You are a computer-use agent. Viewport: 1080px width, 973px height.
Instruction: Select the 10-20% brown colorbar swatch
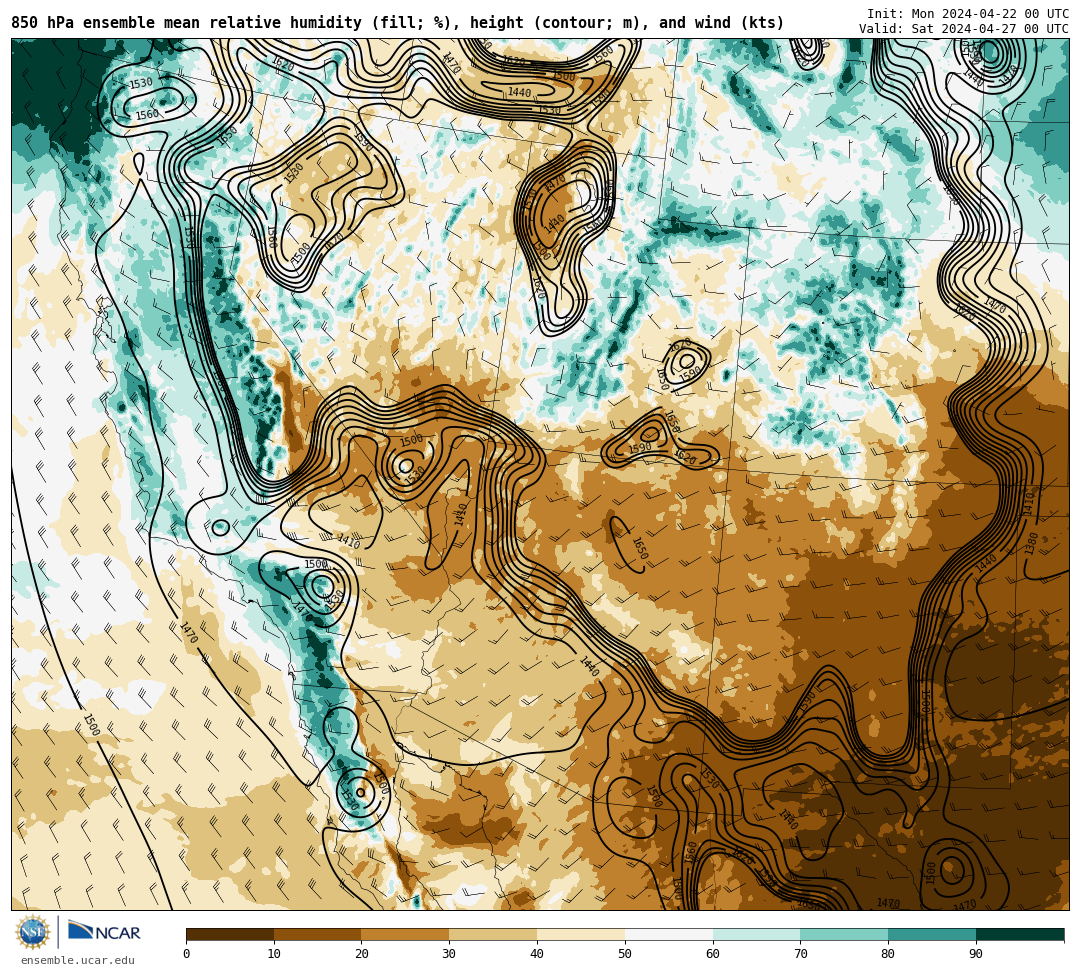[x=318, y=934]
